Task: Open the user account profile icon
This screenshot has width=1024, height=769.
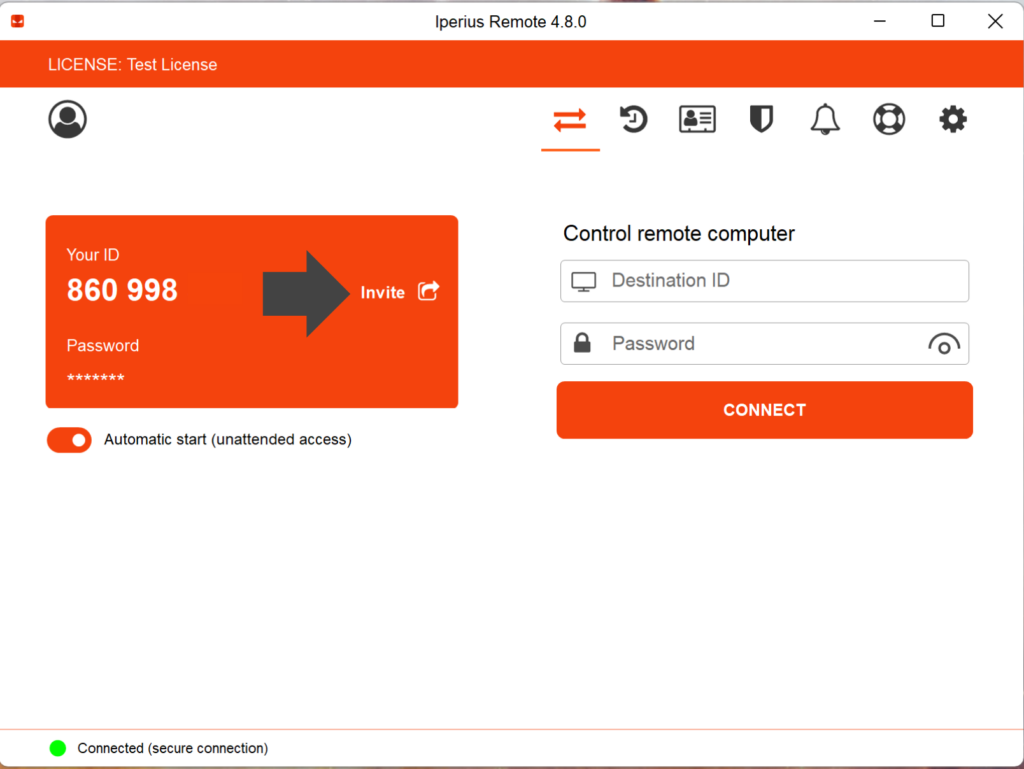Action: [x=67, y=119]
